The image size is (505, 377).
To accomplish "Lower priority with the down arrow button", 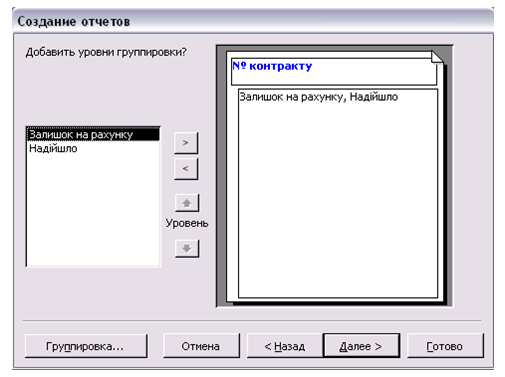I will (x=187, y=248).
